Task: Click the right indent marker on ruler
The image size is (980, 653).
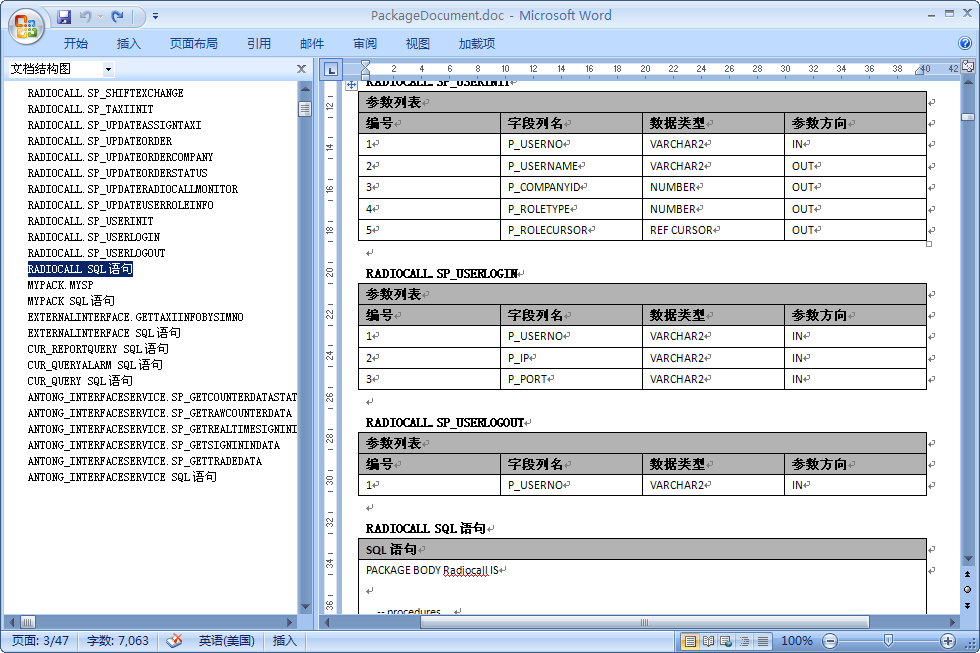Action: (x=919, y=71)
